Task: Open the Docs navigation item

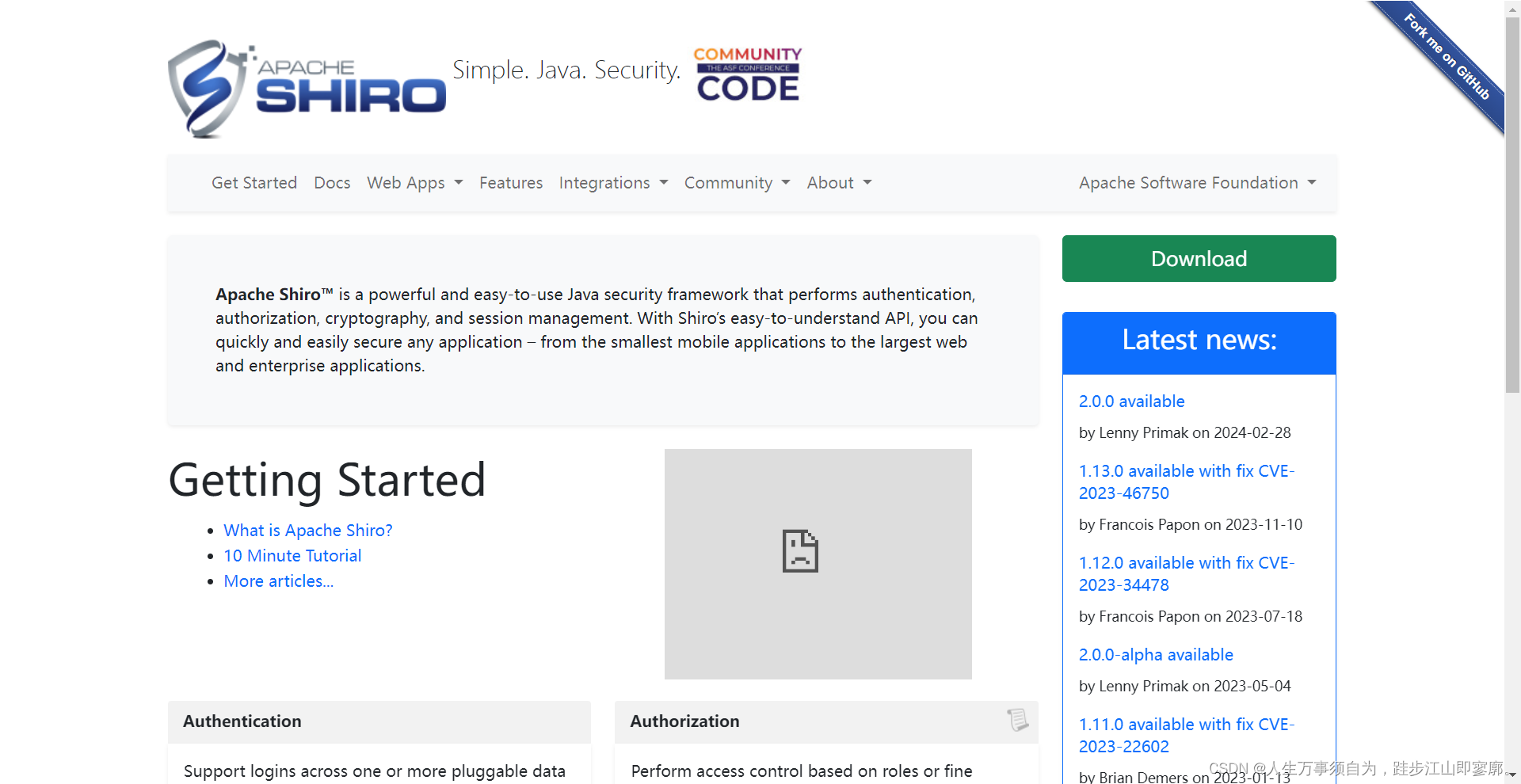Action: pos(332,182)
